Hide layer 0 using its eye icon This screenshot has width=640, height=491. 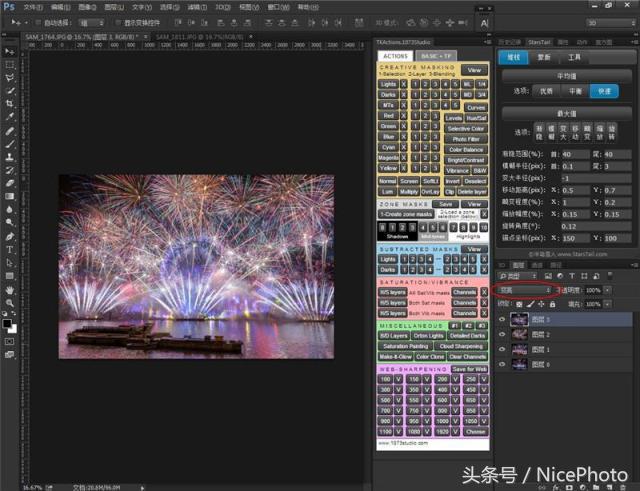(x=502, y=364)
